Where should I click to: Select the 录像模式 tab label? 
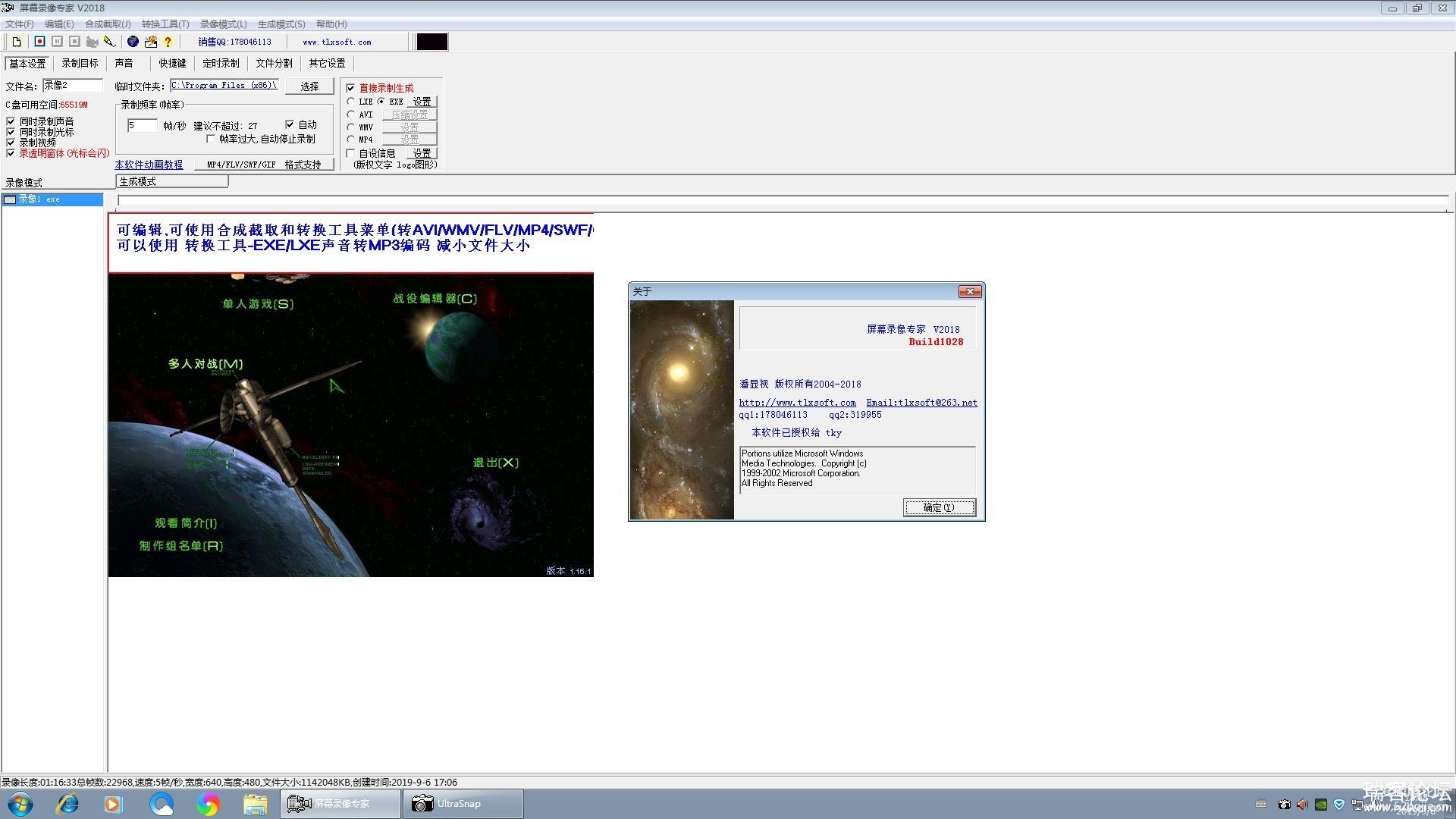pyautogui.click(x=24, y=183)
